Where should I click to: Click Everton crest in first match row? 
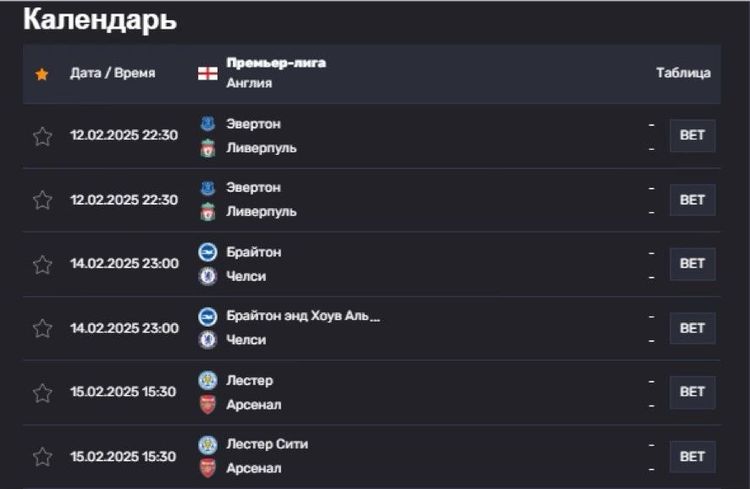[x=208, y=124]
